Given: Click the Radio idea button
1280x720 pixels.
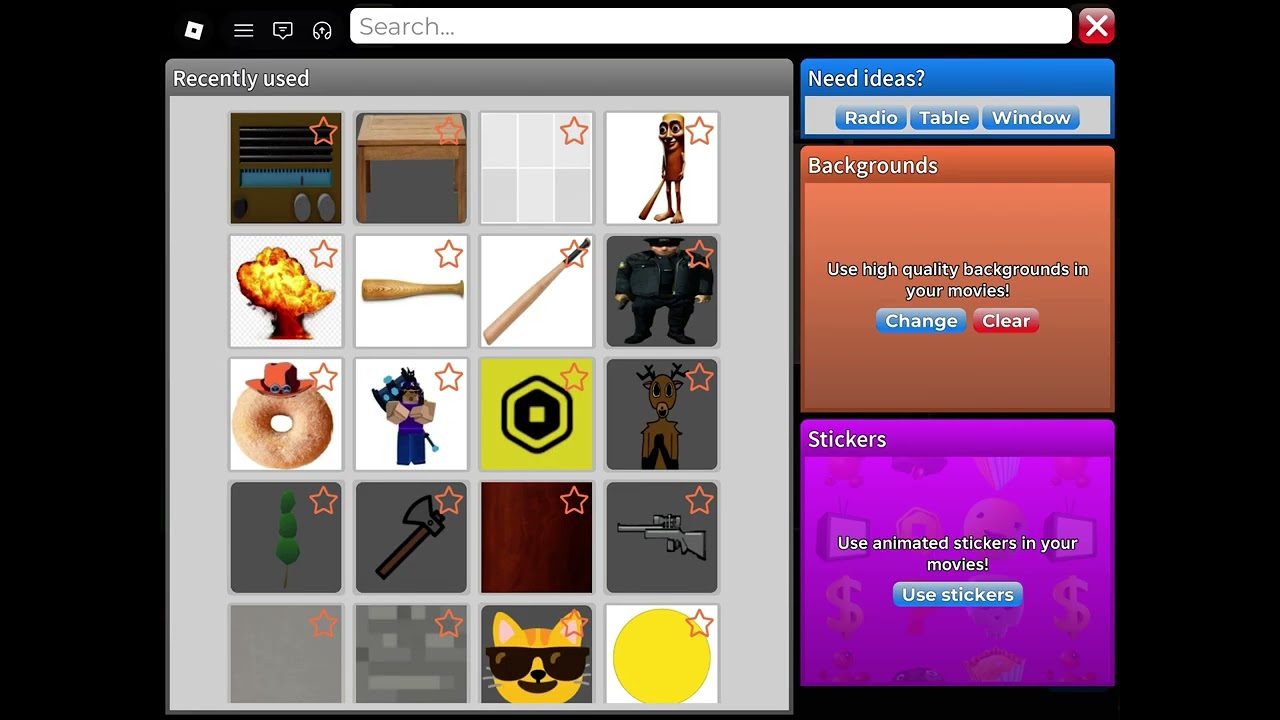Looking at the screenshot, I should (x=871, y=118).
